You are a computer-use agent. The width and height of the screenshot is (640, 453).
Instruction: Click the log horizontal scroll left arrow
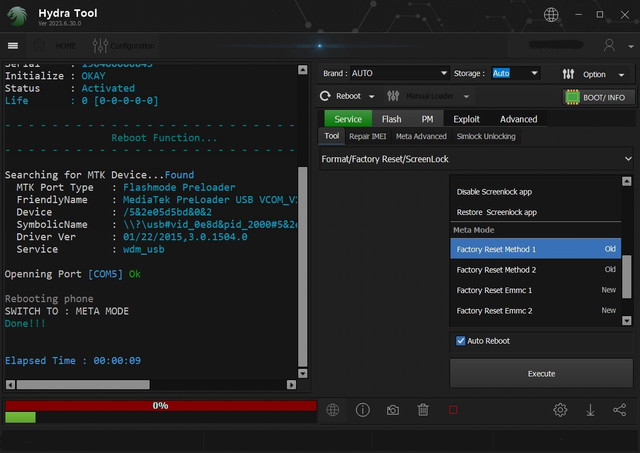11,384
